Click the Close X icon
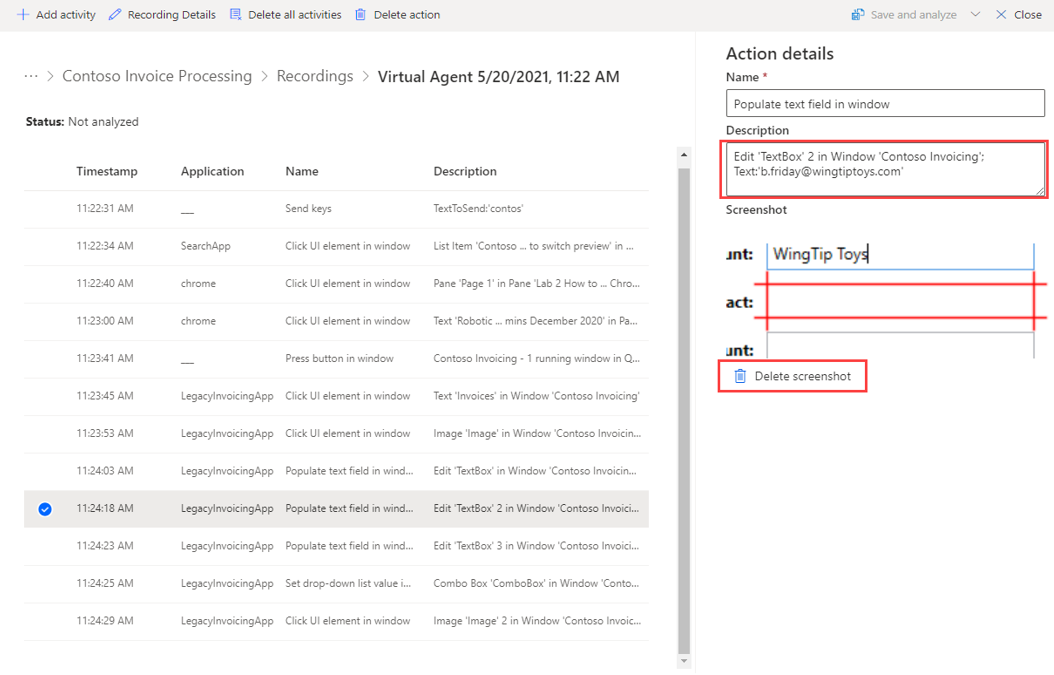Image resolution: width=1054 pixels, height=675 pixels. click(1000, 14)
